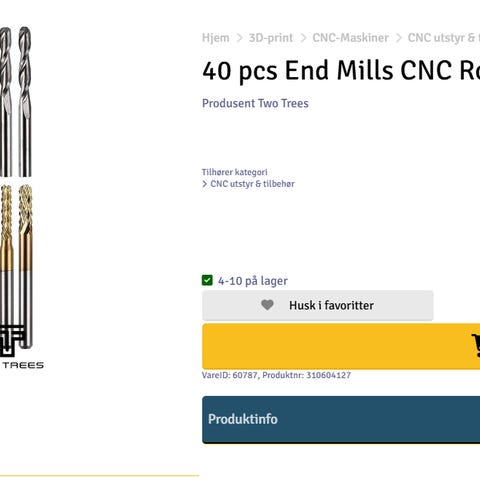Image resolution: width=480 pixels, height=480 pixels.
Task: Click the chevron after 3D-print breadcrumb
Action: 303,38
